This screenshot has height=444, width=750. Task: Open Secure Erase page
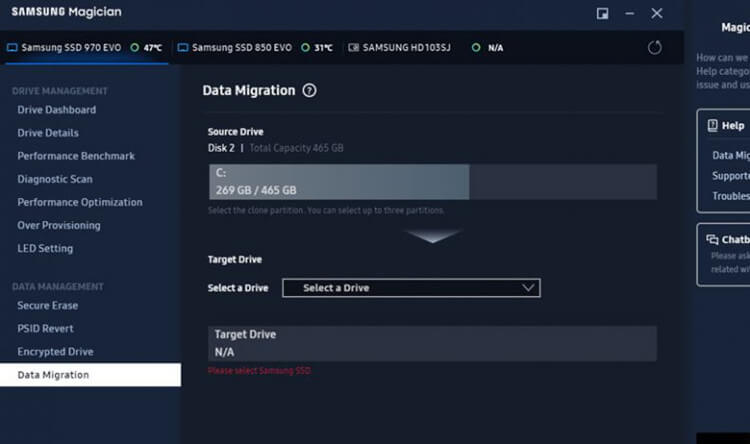(47, 305)
